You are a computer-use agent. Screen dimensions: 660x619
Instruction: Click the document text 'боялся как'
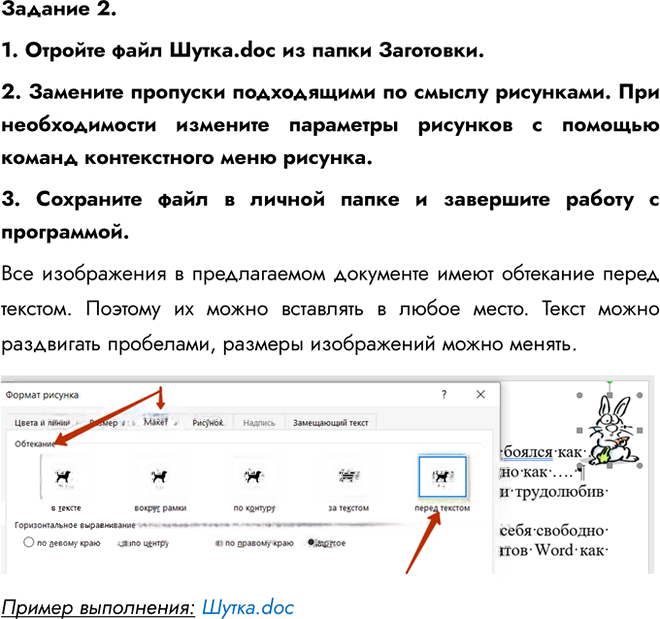[543, 452]
